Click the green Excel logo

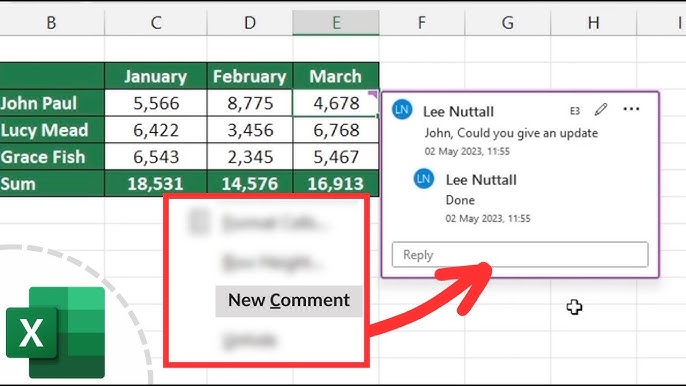56,332
